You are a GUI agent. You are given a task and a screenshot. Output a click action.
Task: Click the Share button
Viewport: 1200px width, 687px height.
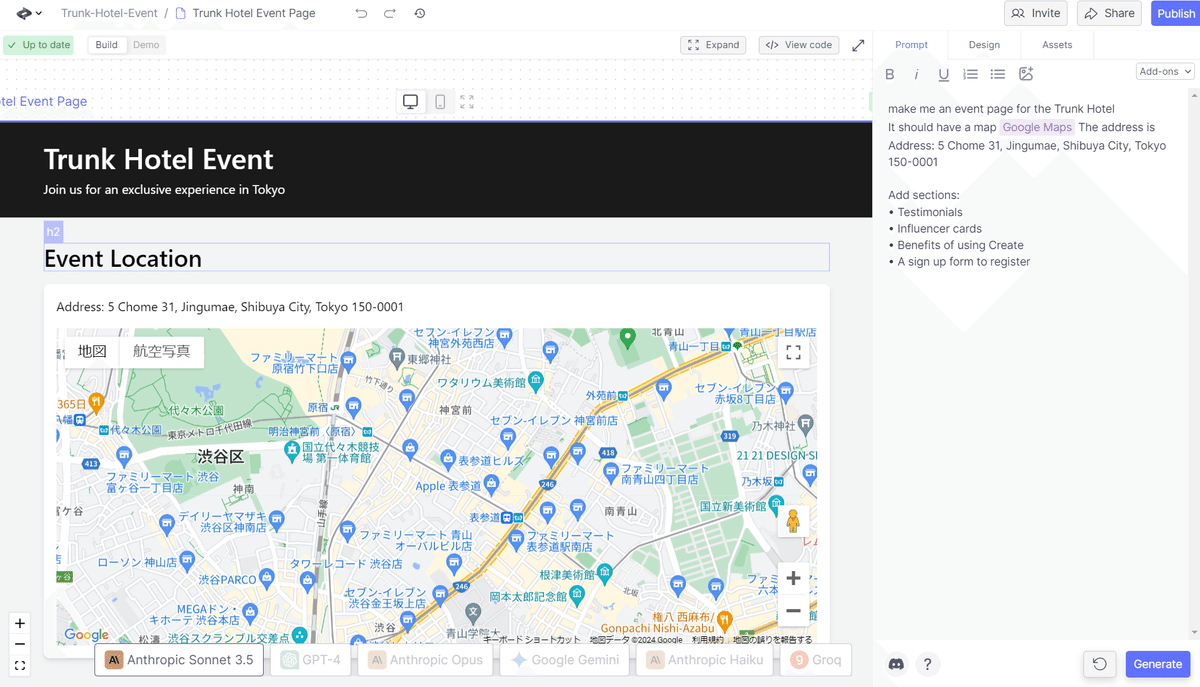[x=1109, y=13]
